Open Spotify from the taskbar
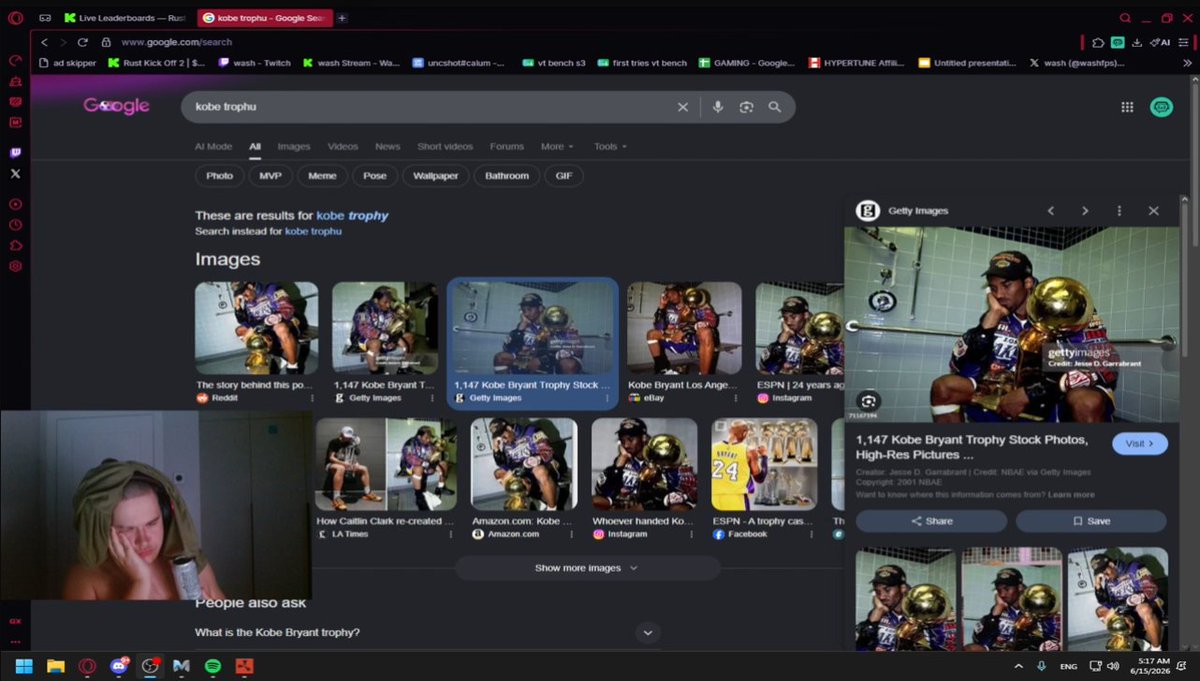Viewport: 1200px width, 681px height. coord(212,666)
